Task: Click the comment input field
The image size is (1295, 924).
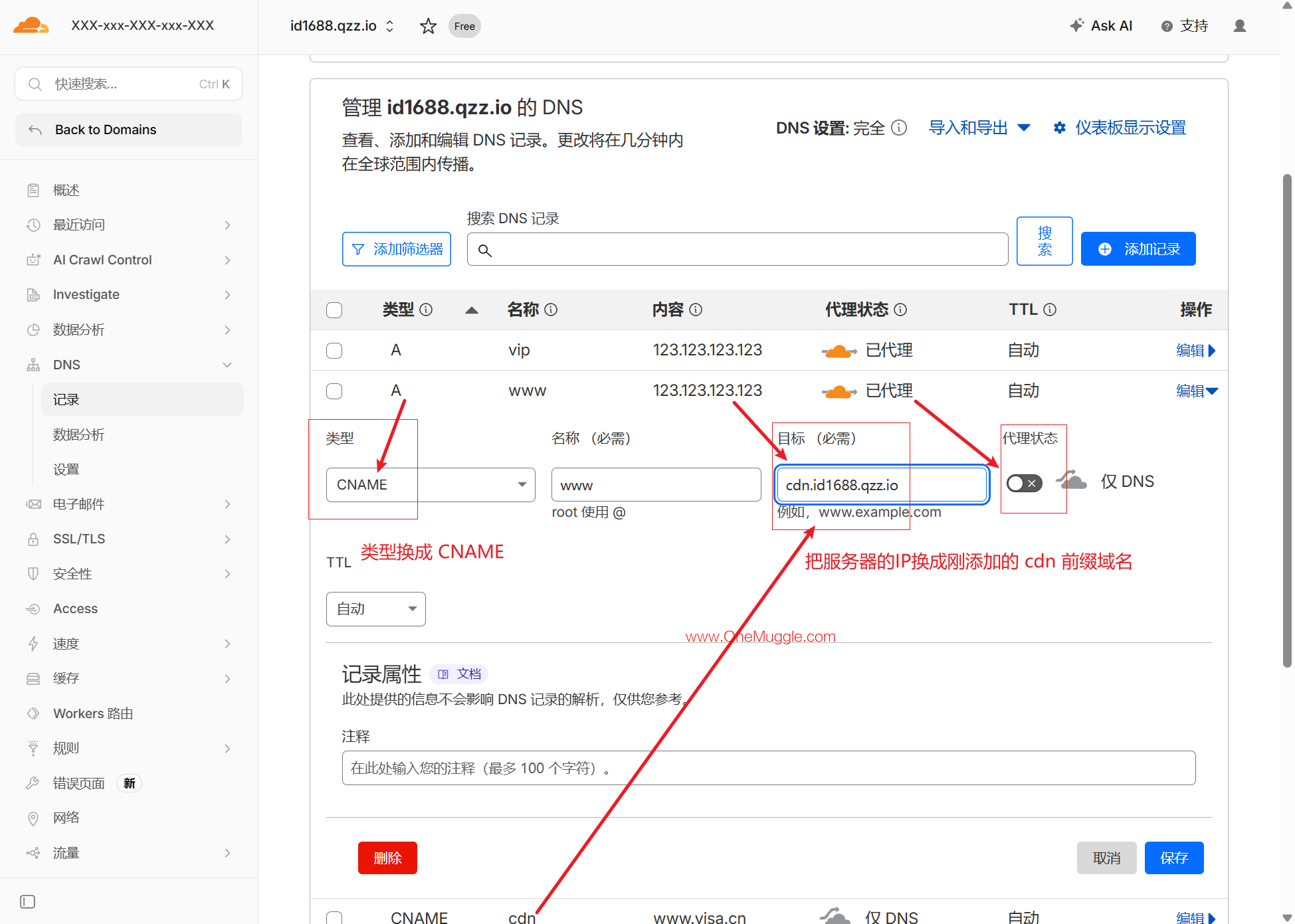Action: click(x=769, y=769)
